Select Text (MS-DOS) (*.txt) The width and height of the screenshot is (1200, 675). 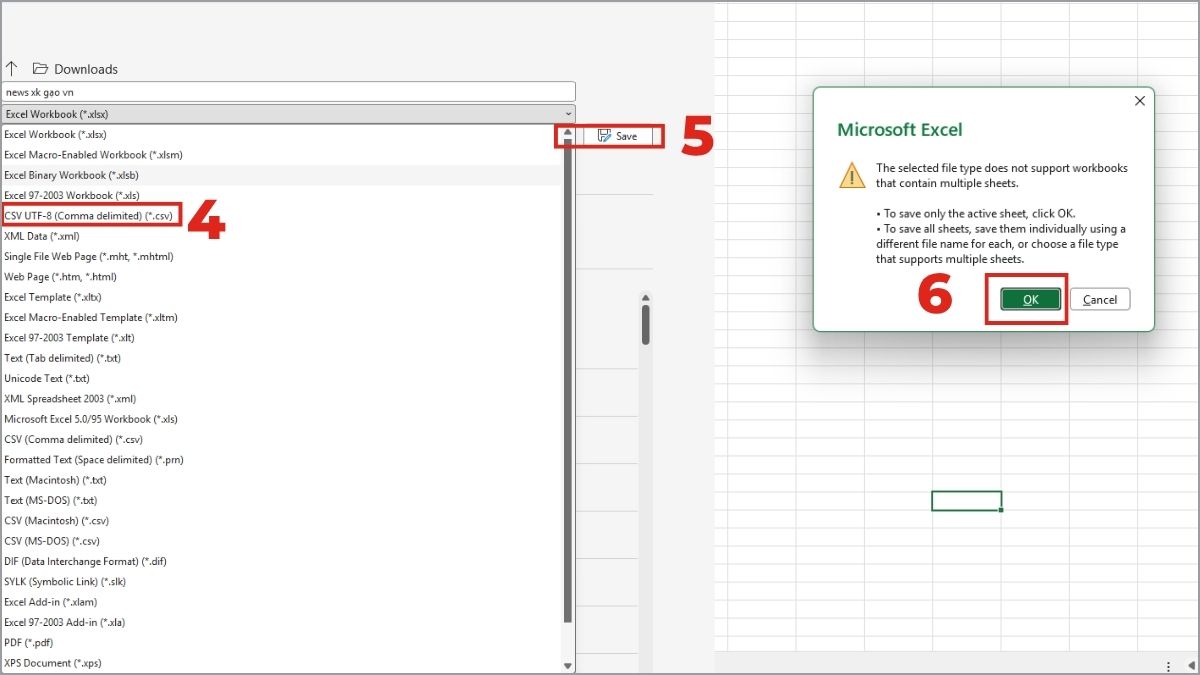pos(280,500)
